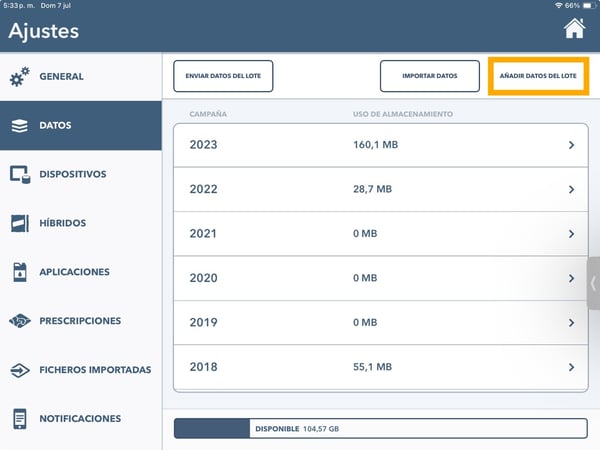The width and height of the screenshot is (600, 450).
Task: Open the HÍBRIDOS section
Action: point(81,223)
